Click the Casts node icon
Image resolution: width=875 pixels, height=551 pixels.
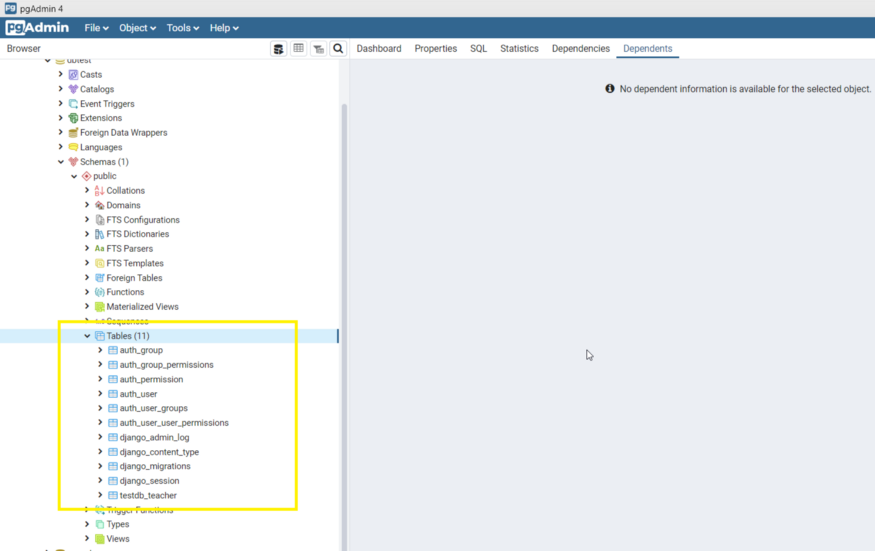point(73,74)
